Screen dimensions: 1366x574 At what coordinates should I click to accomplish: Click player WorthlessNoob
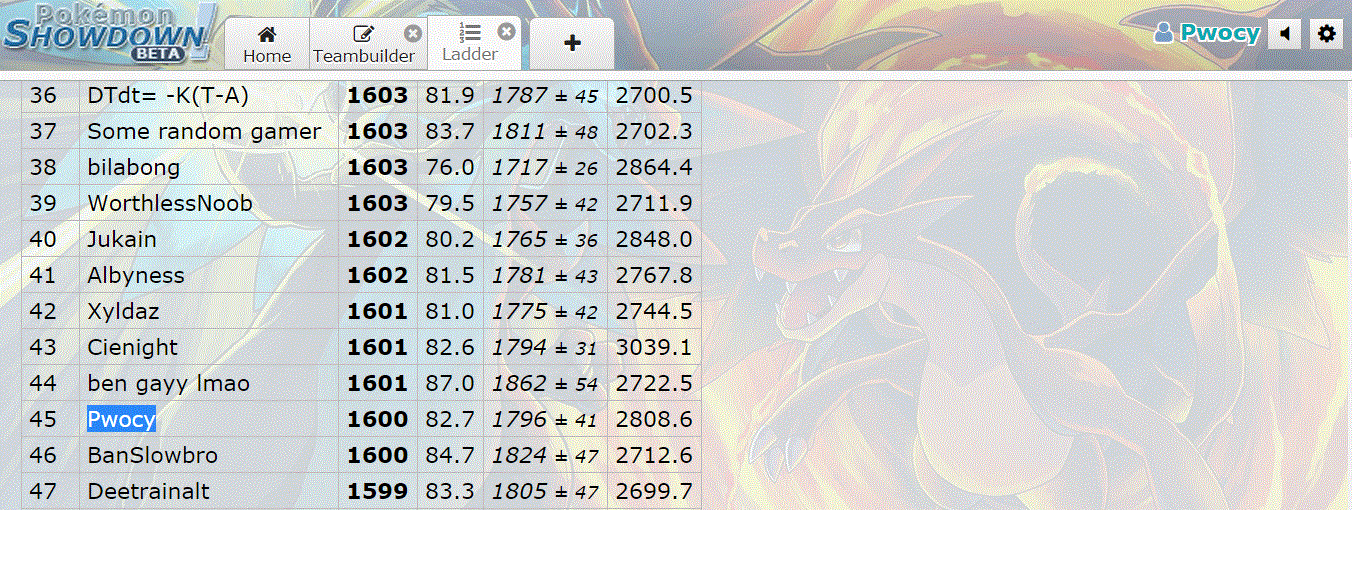pyautogui.click(x=170, y=204)
